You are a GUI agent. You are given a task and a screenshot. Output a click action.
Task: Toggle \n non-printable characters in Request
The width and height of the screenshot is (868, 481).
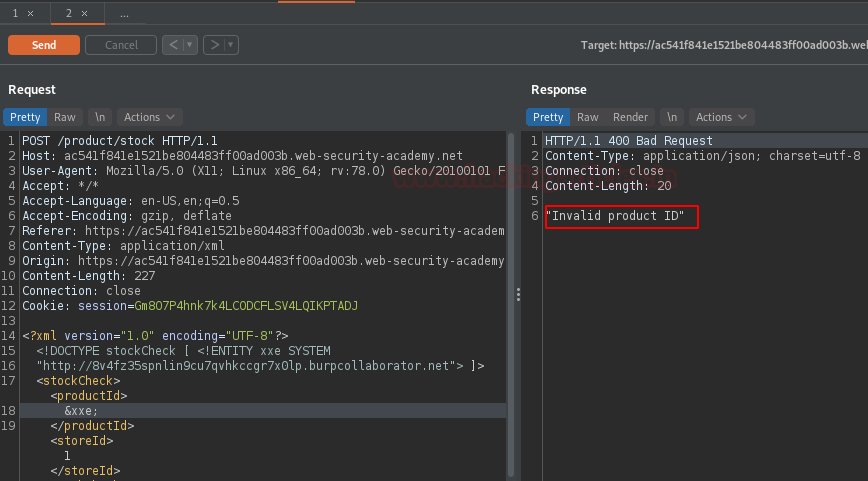100,117
